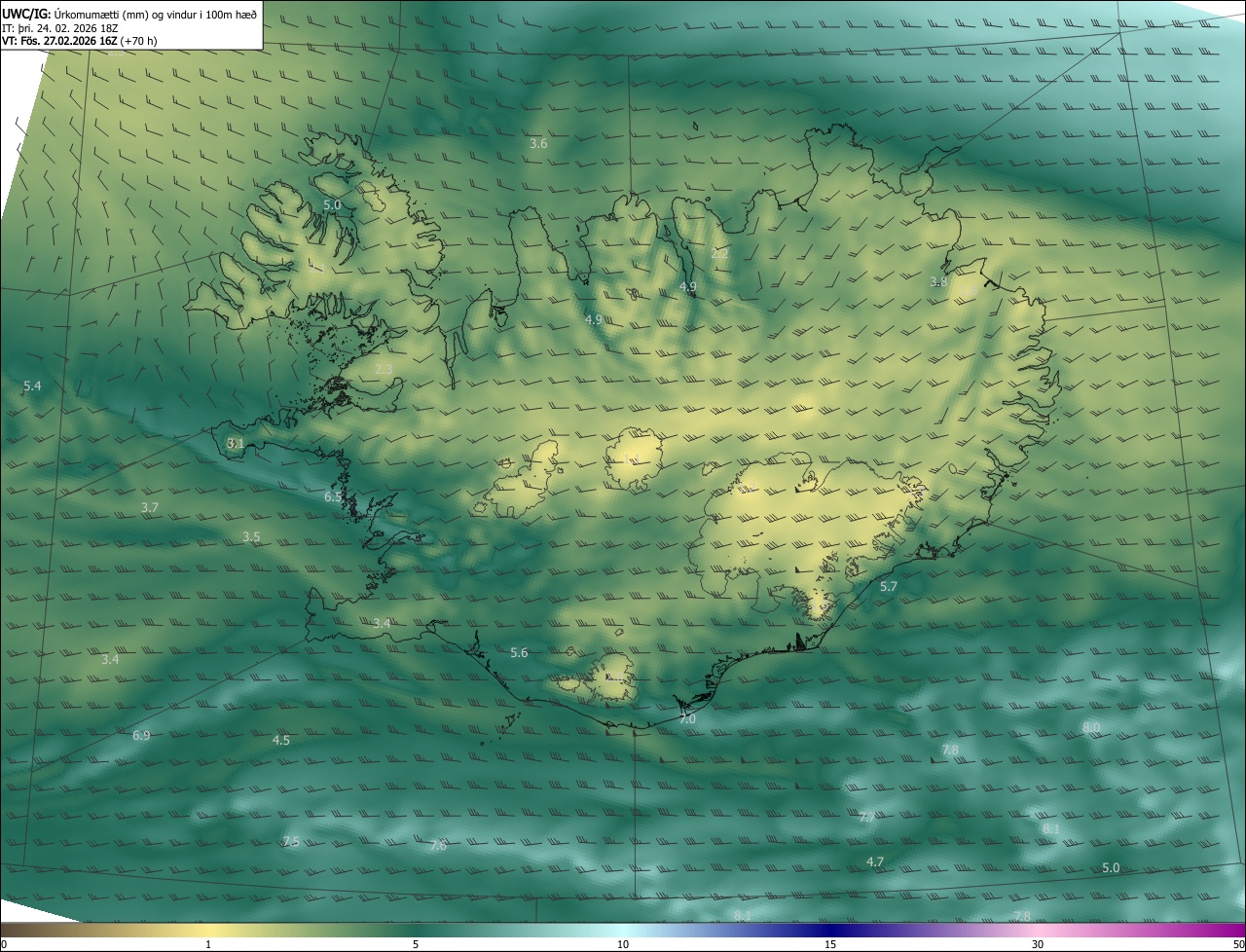This screenshot has height=952, width=1246.
Task: Click the 7.6 value label on the map
Action: click(438, 846)
